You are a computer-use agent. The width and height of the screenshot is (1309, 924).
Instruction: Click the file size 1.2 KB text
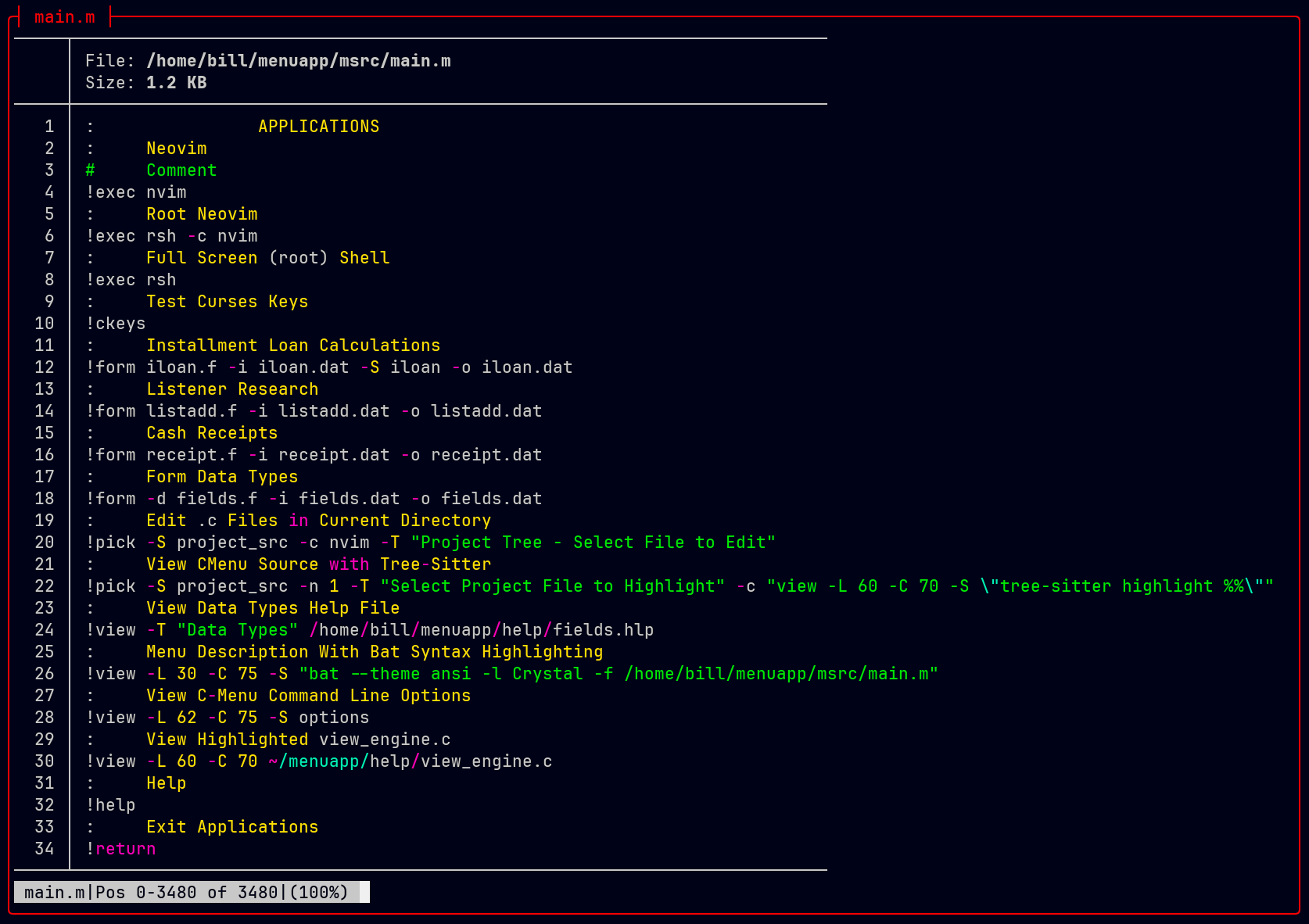point(176,83)
